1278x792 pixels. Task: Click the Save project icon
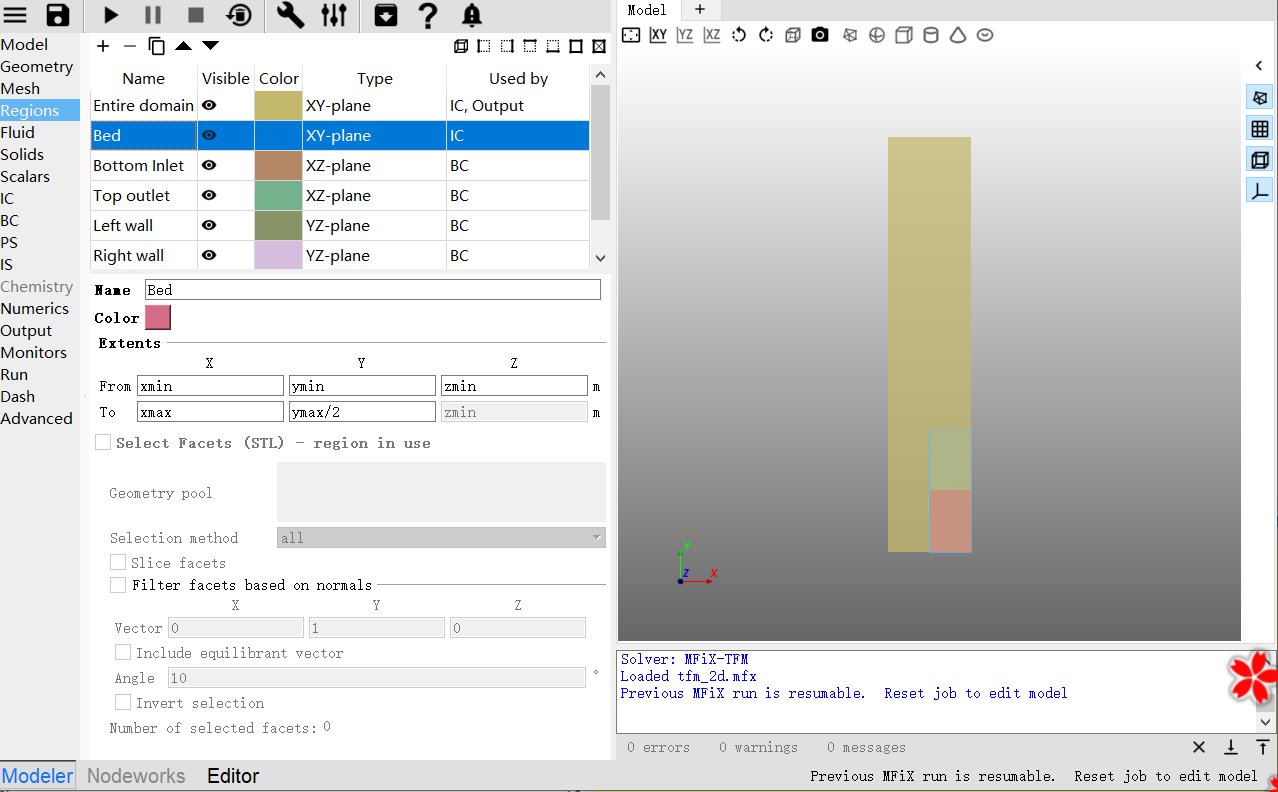58,15
